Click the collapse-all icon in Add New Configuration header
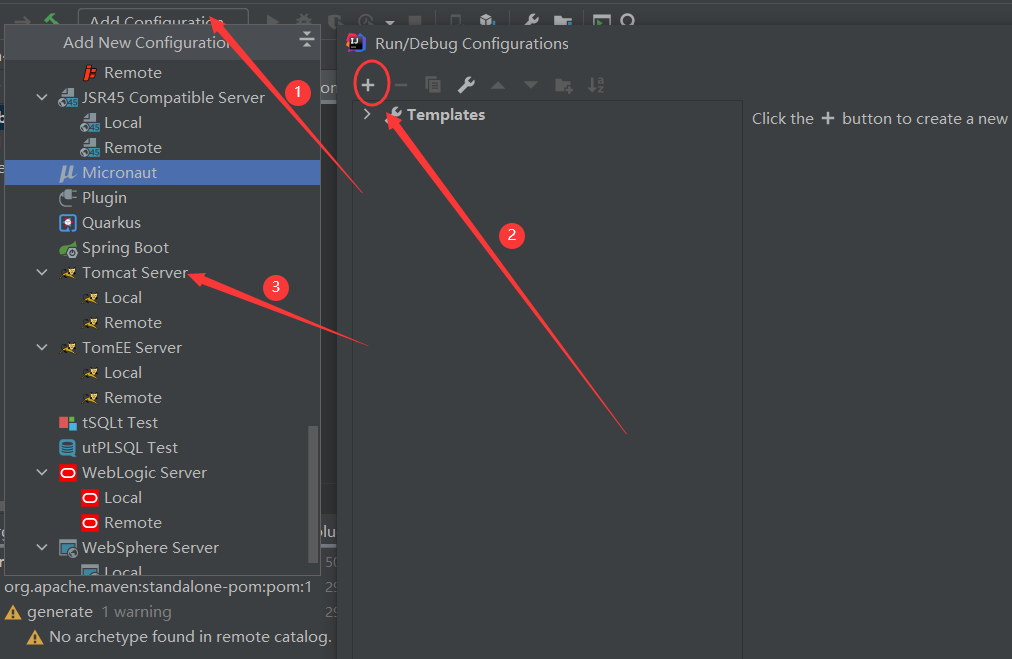This screenshot has height=659, width=1012. [307, 40]
